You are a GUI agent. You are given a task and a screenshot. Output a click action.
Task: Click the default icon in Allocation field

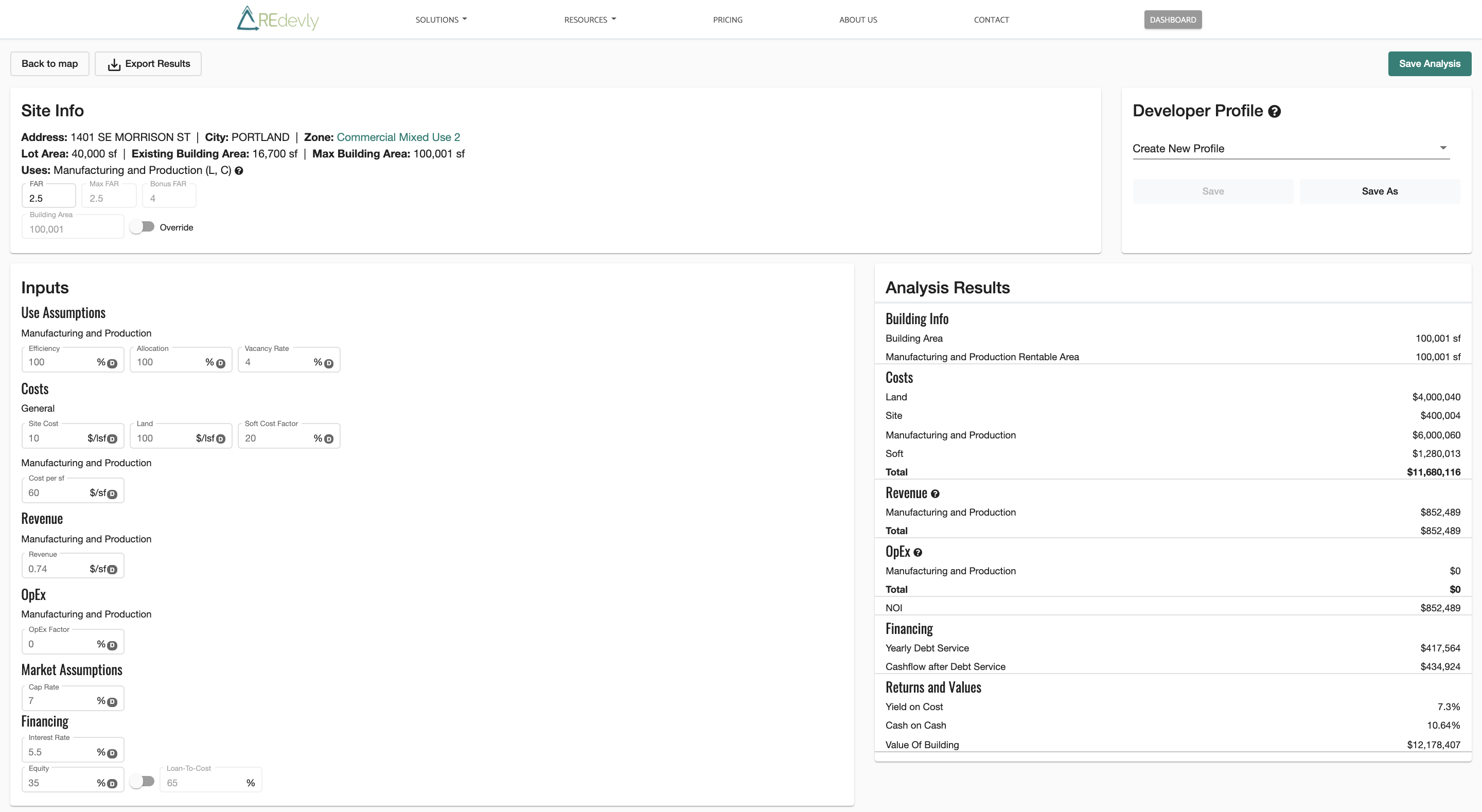click(220, 363)
